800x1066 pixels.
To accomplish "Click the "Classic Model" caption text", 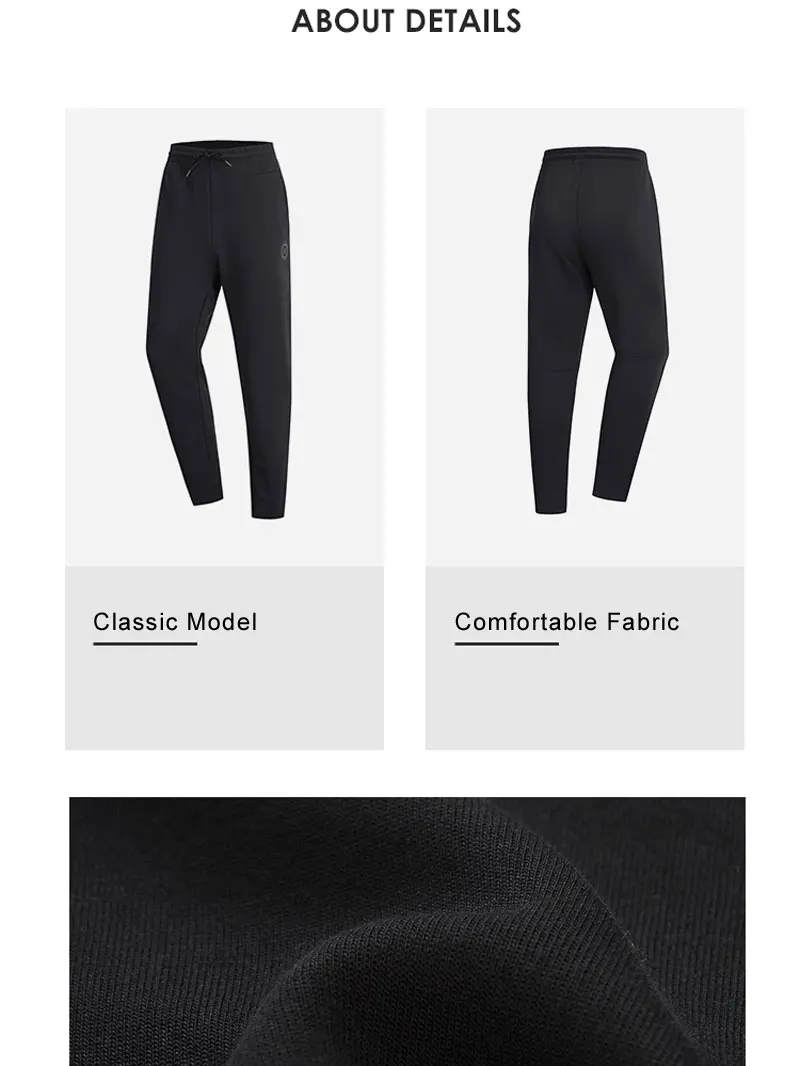I will pyautogui.click(x=175, y=621).
